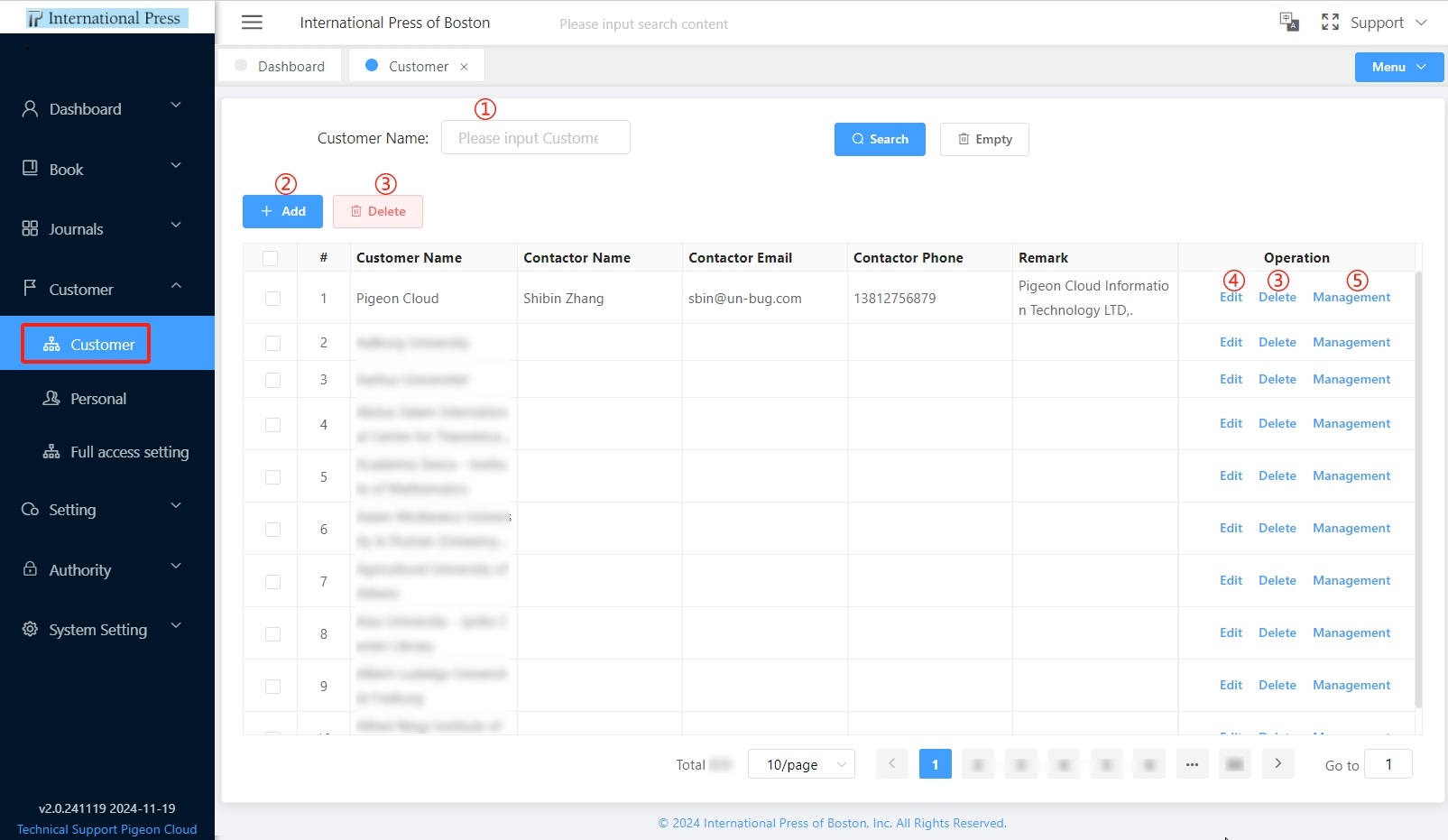
Task: Expand the Authority sidebar menu chevron
Action: point(176,566)
